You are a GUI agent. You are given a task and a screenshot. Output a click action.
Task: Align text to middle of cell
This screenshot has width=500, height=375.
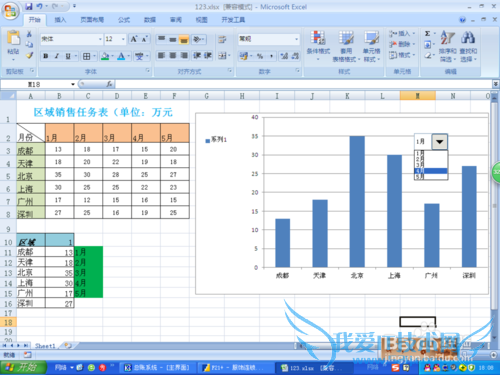click(173, 39)
